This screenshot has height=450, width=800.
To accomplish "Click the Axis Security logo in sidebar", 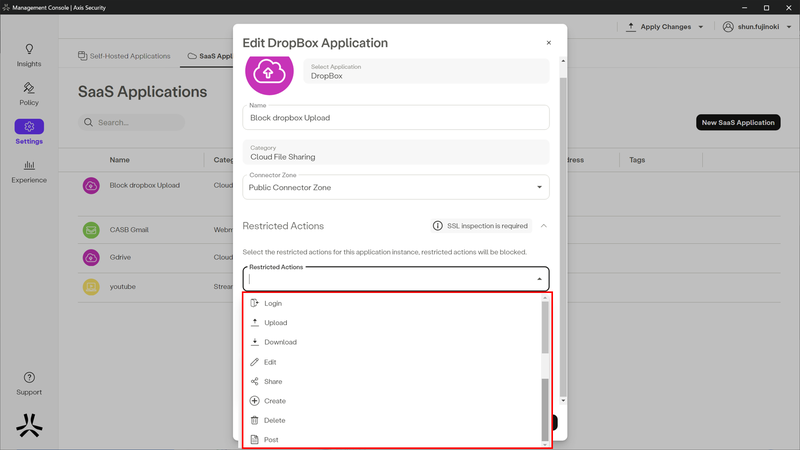I will click(x=29, y=425).
